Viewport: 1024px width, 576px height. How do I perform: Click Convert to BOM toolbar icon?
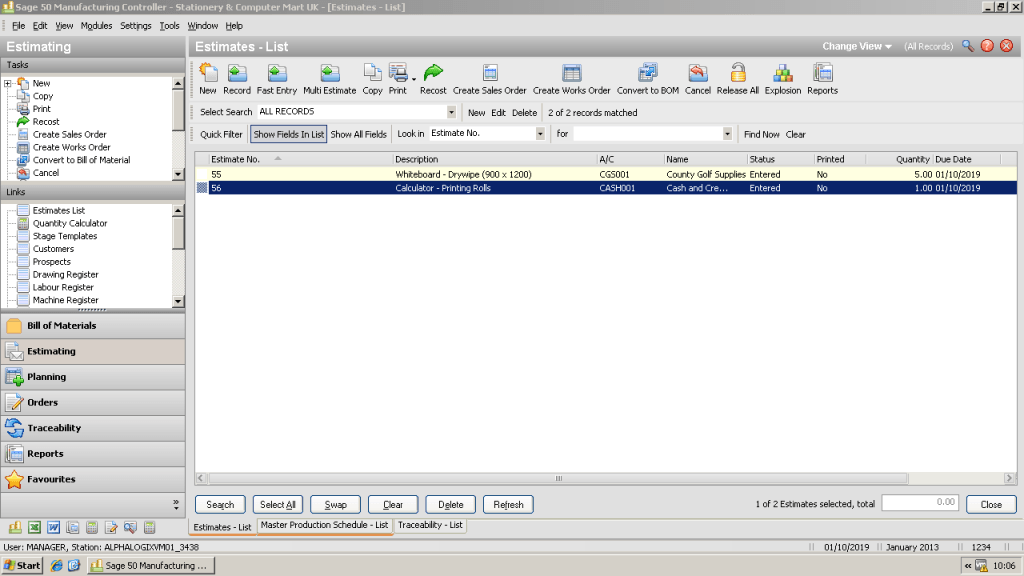pos(648,80)
